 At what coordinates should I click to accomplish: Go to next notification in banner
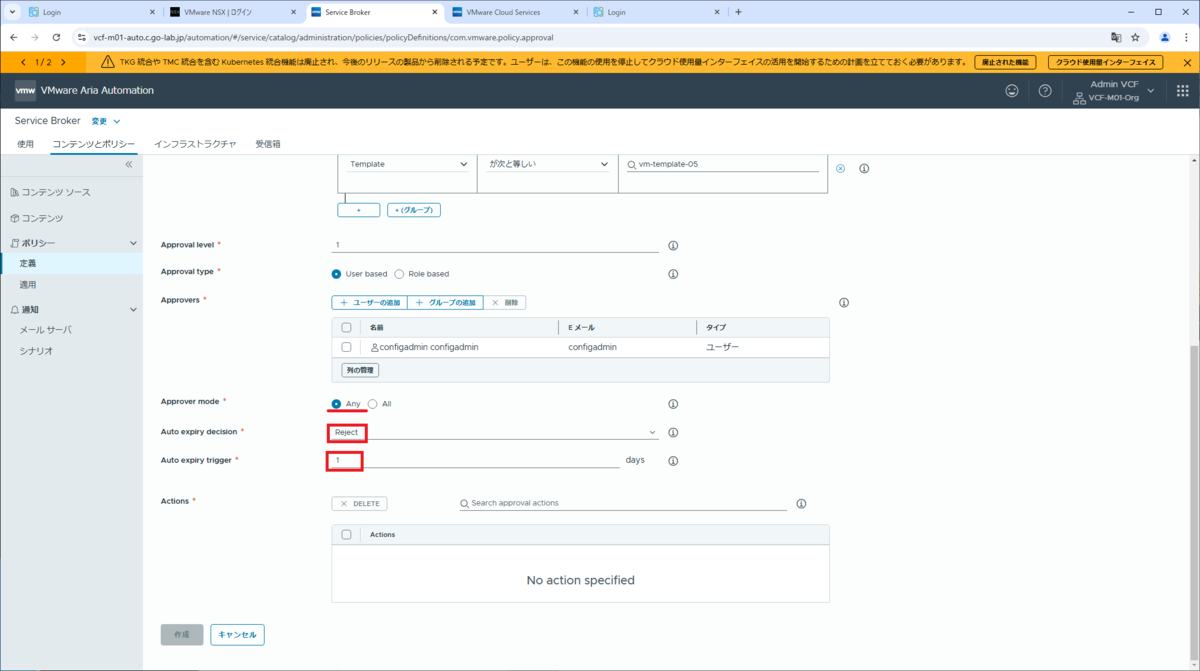[x=63, y=62]
